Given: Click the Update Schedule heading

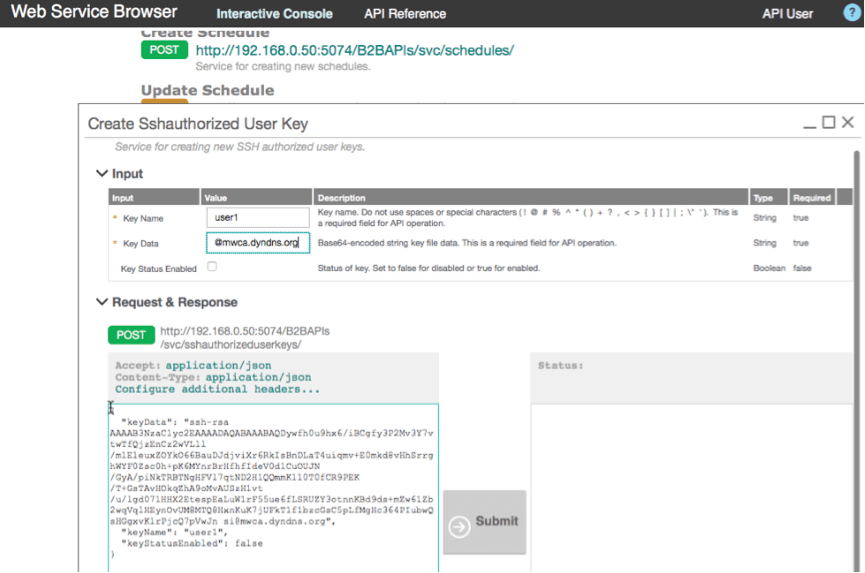Looking at the screenshot, I should pos(207,90).
